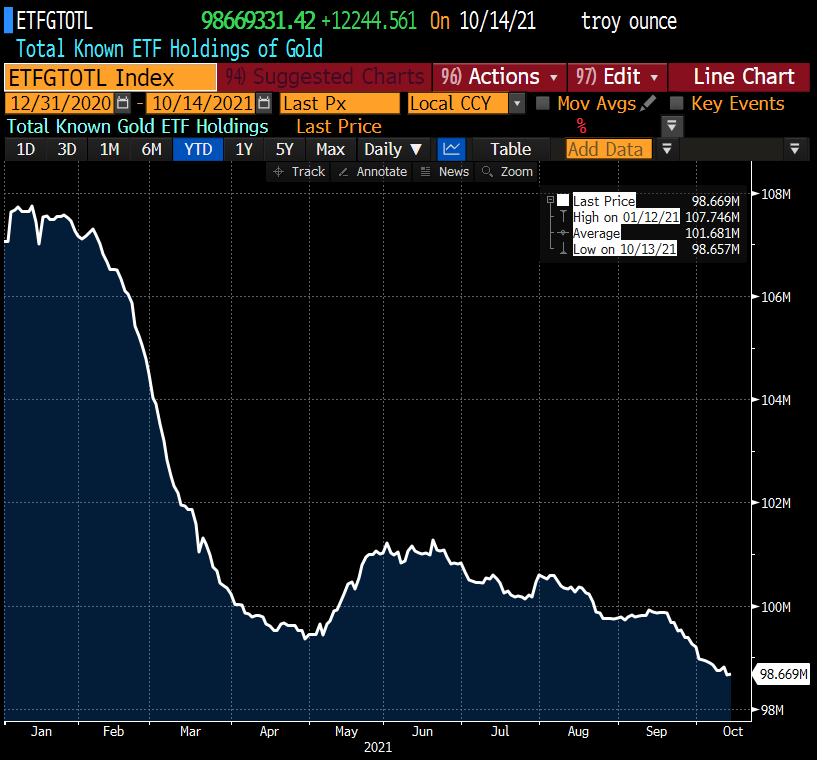
Task: Open the far-right chart options dropdown
Action: (795, 149)
